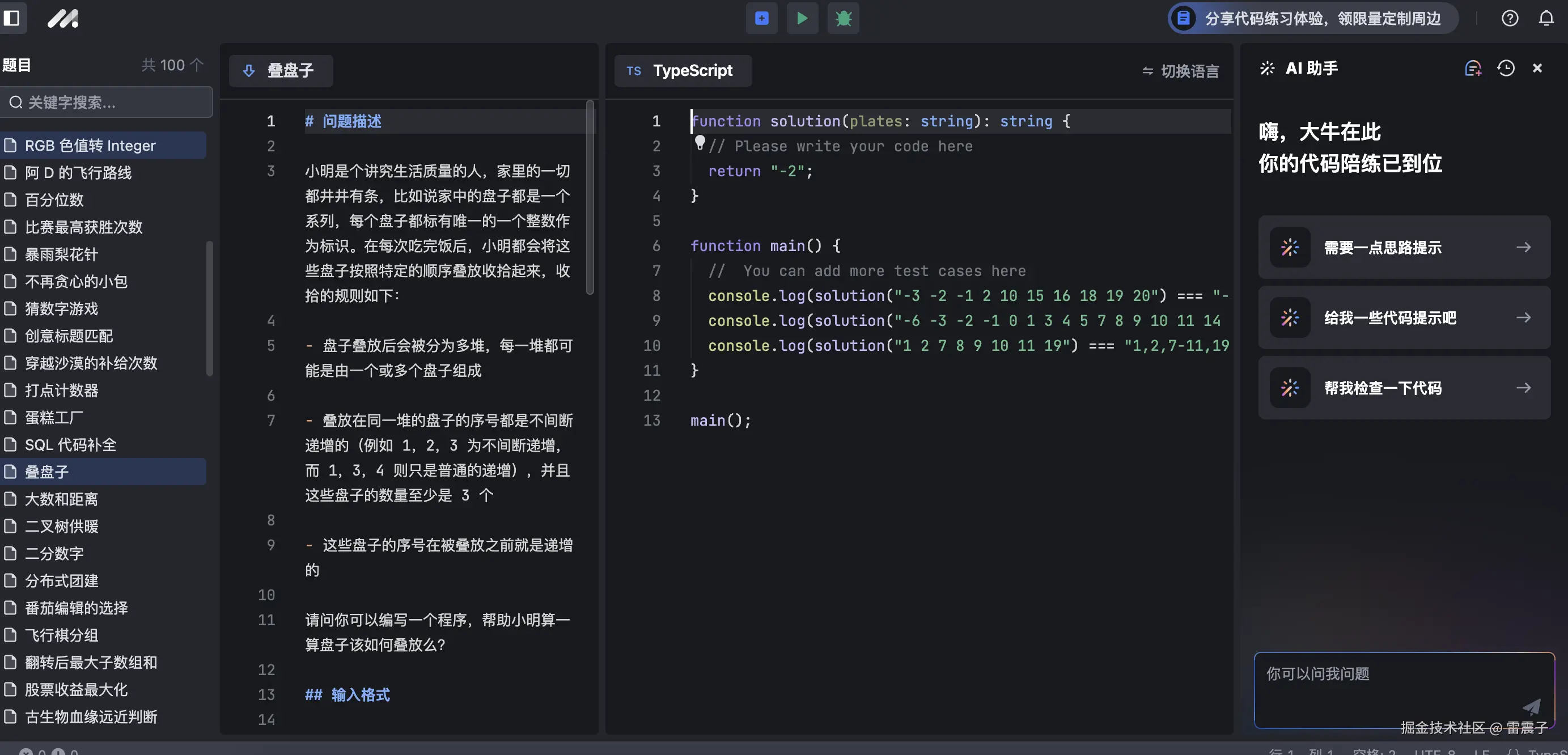Click the send message paper plane icon
This screenshot has width=1568, height=755.
pos(1531,706)
